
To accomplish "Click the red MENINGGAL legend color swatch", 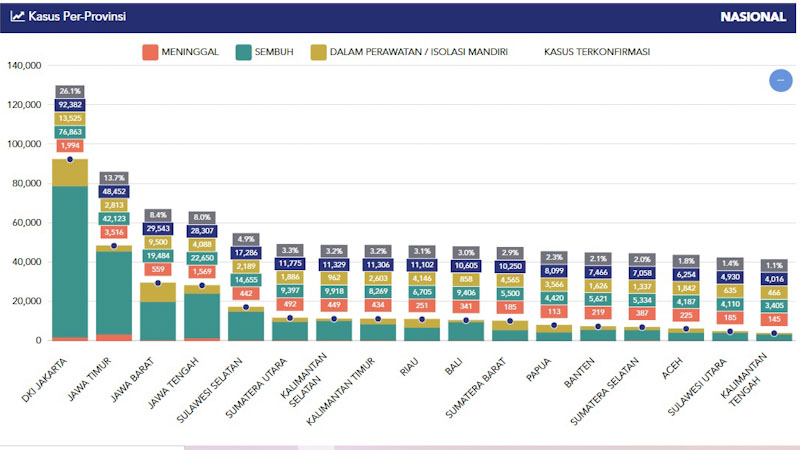I will 151,51.
